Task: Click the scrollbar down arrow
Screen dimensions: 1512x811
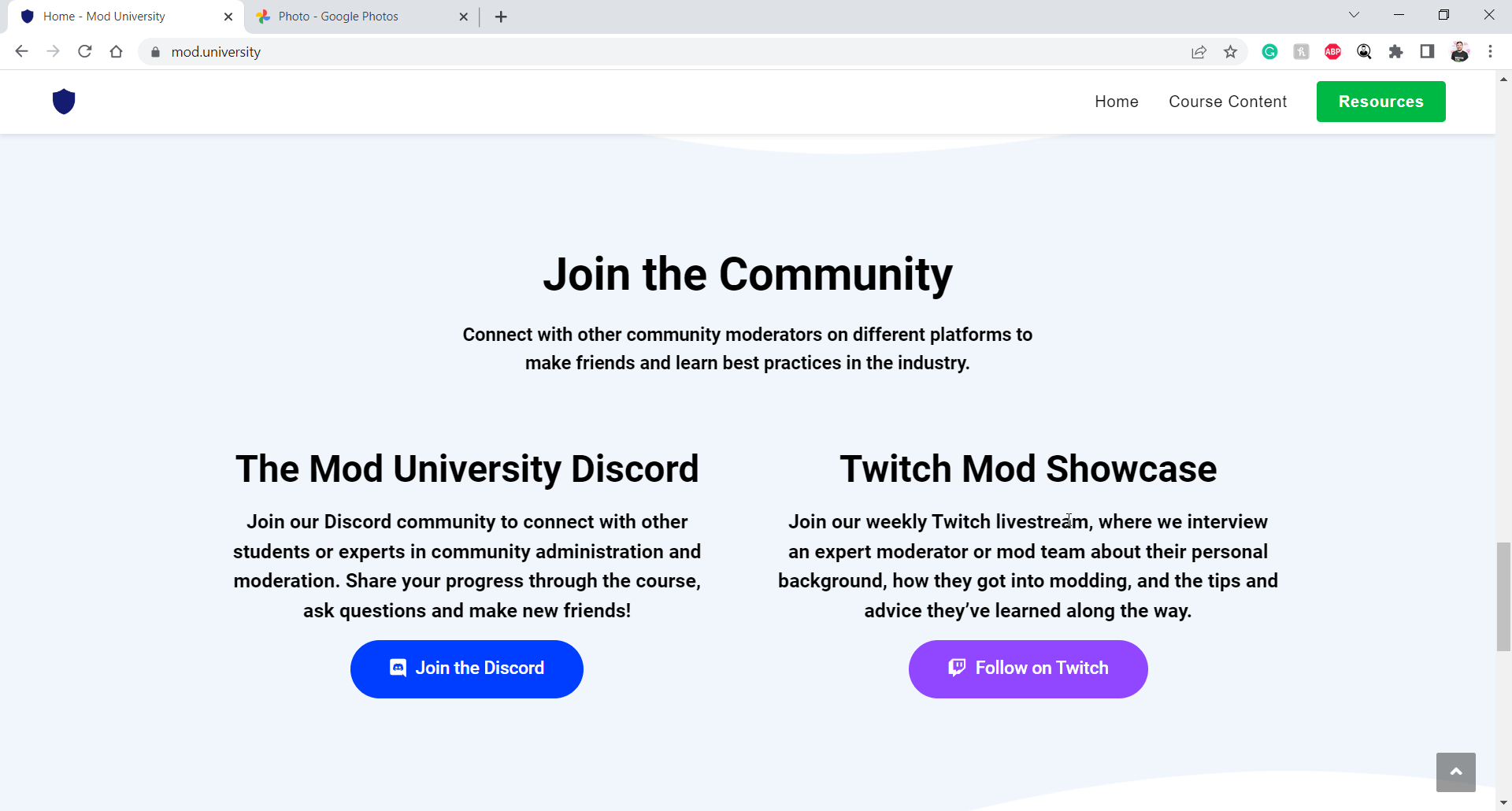Action: click(1503, 803)
